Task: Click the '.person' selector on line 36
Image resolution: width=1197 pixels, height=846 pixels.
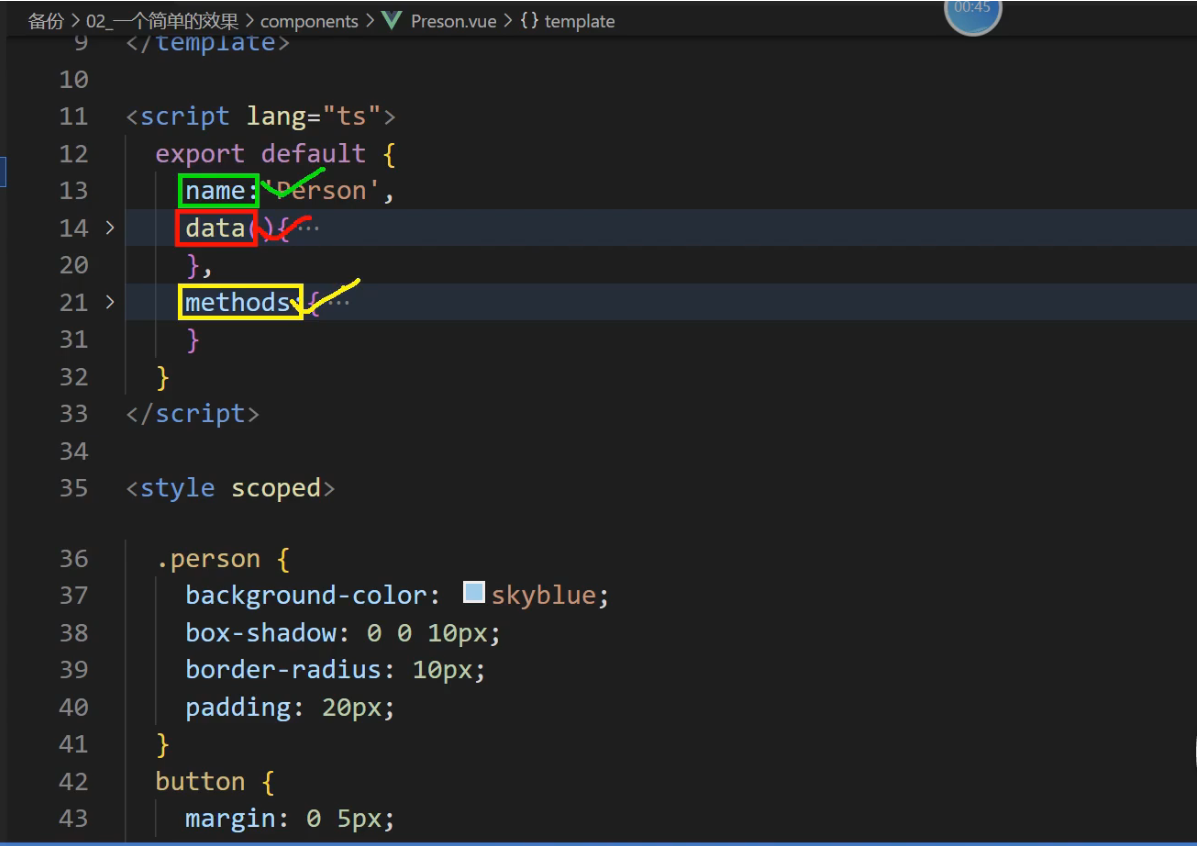Action: 208,560
